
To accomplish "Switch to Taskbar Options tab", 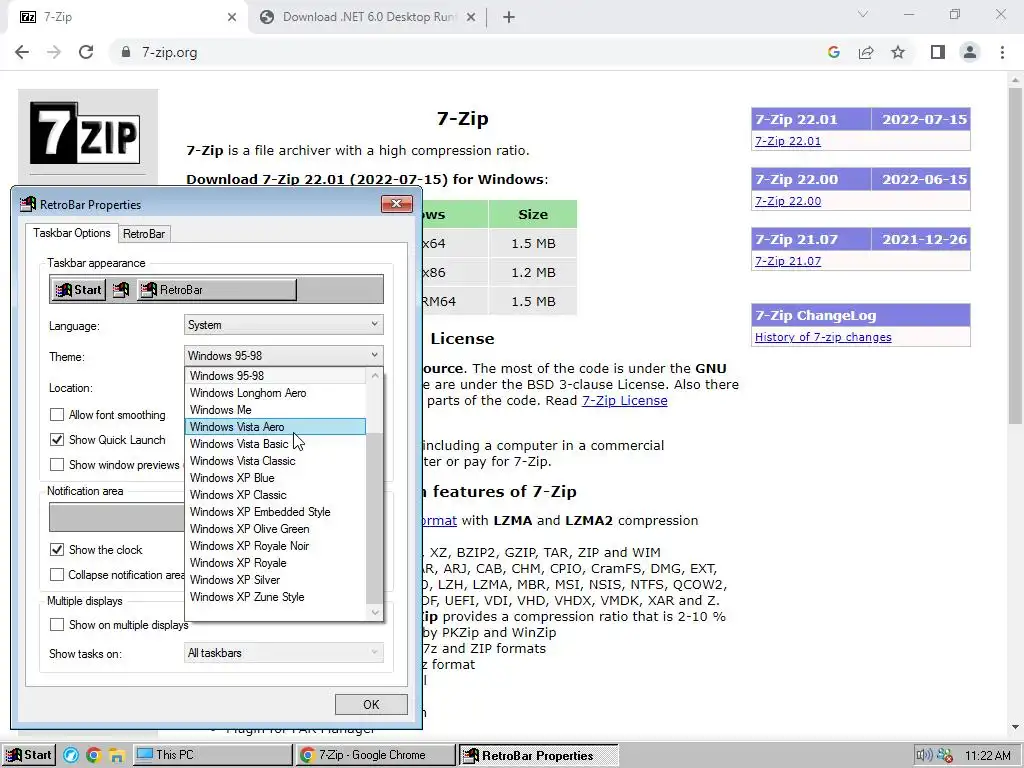I will click(x=72, y=233).
